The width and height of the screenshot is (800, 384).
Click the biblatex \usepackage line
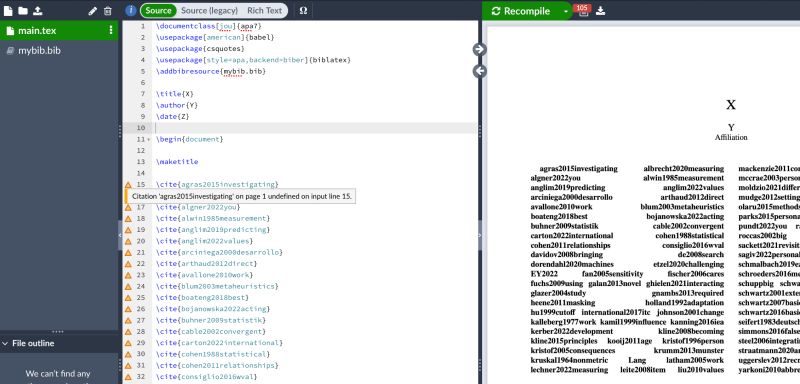pos(254,60)
